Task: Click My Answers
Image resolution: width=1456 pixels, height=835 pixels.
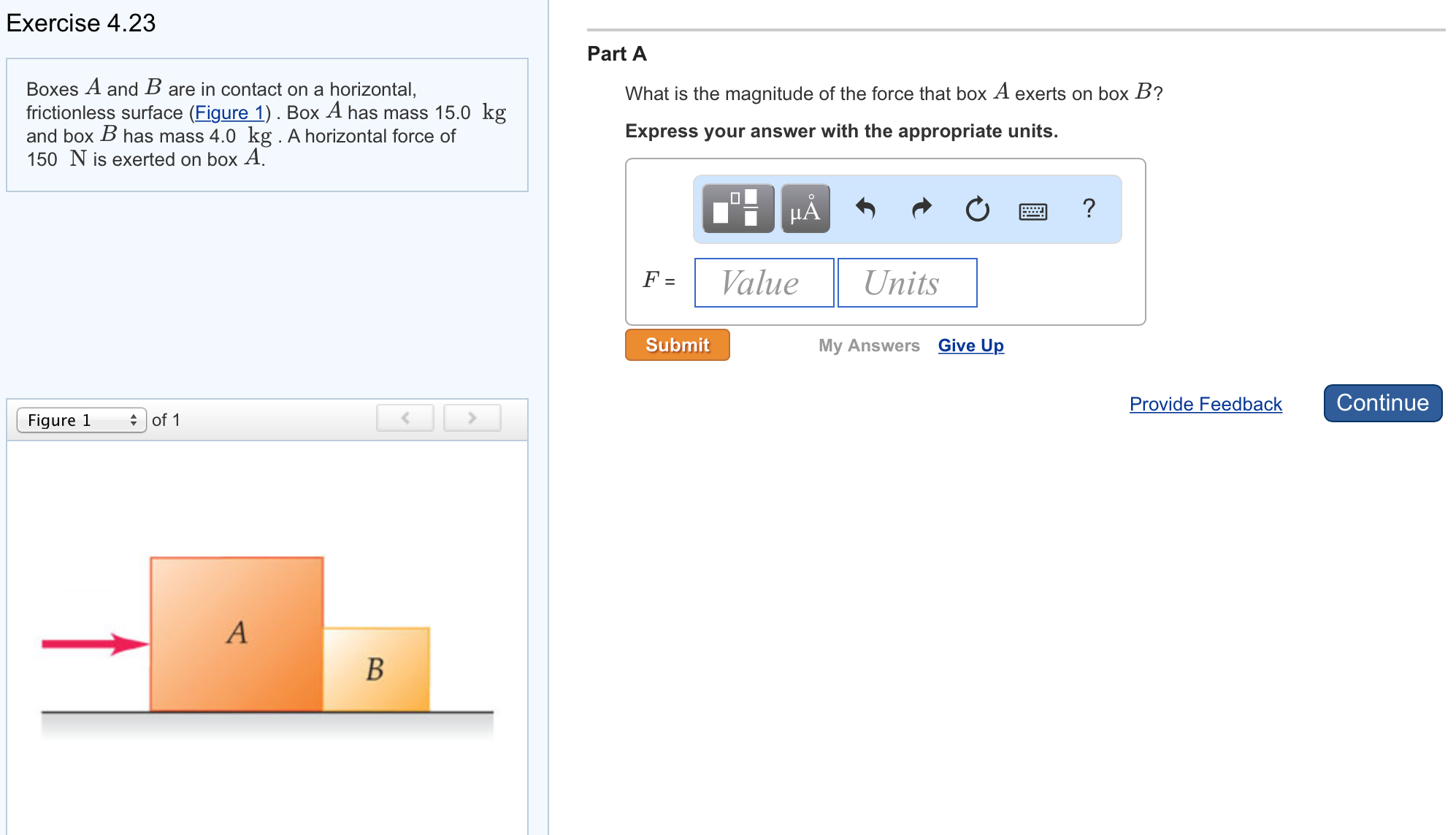Action: [868, 345]
